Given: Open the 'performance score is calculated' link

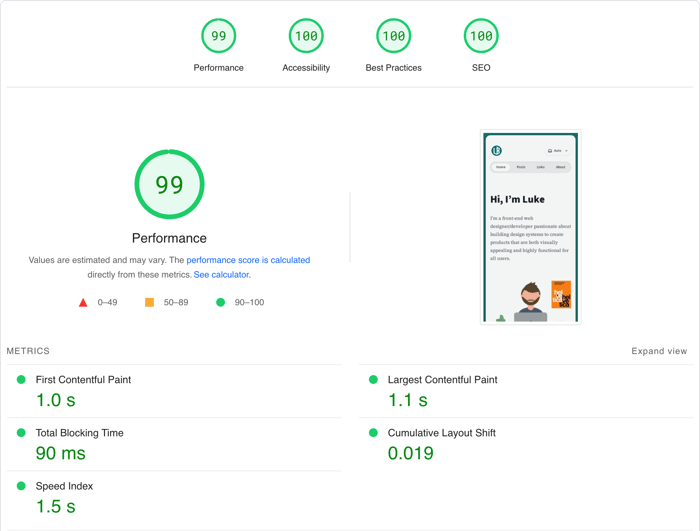Looking at the screenshot, I should click(248, 260).
